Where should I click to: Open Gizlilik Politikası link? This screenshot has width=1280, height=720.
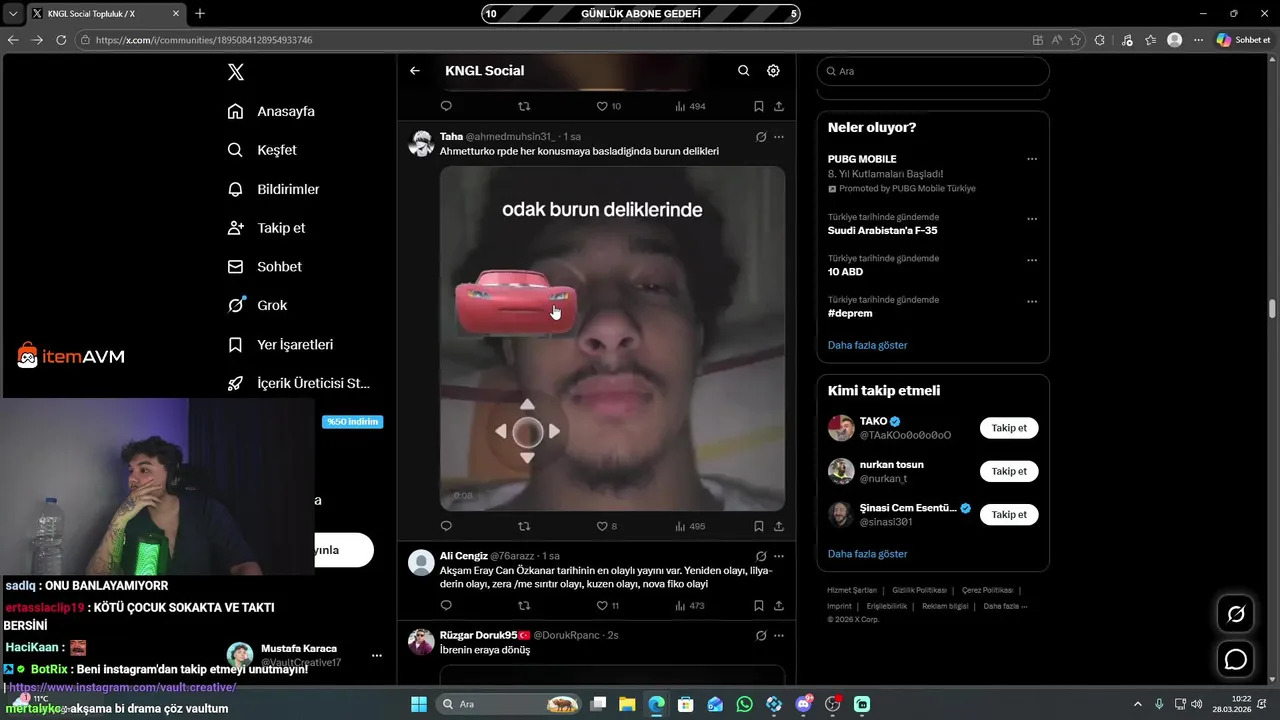919,590
